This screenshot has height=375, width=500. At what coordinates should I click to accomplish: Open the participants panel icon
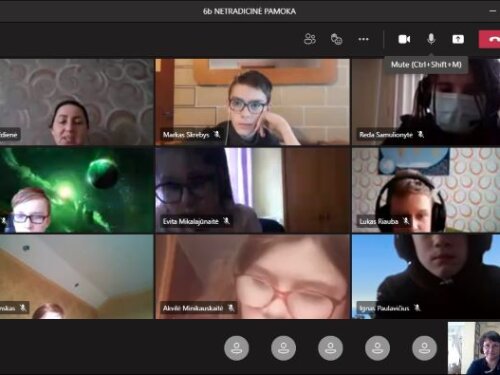point(310,39)
